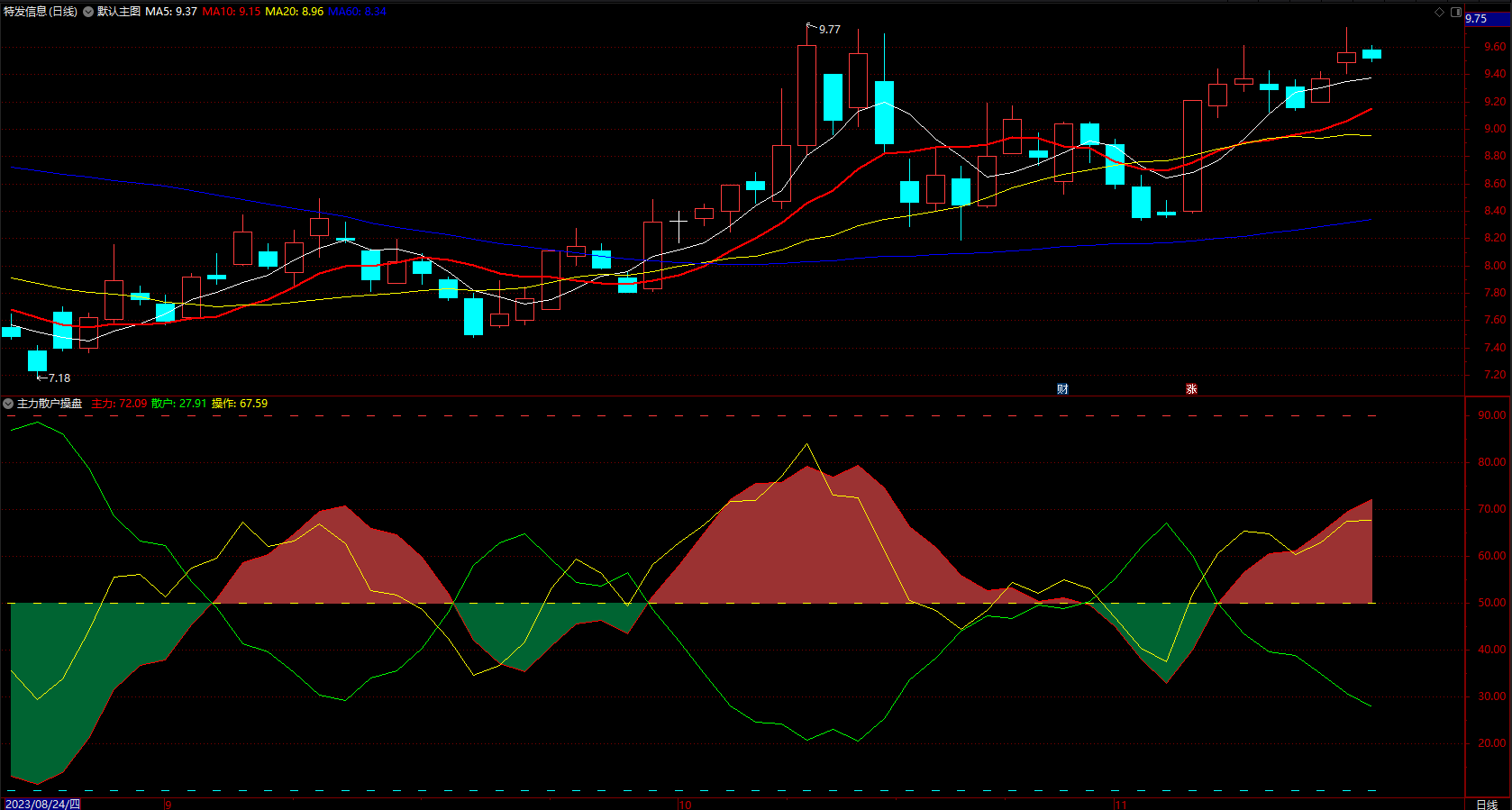The image size is (1512, 810).
Task: Click the 主力散户操盘 indicator name
Action: tap(50, 404)
